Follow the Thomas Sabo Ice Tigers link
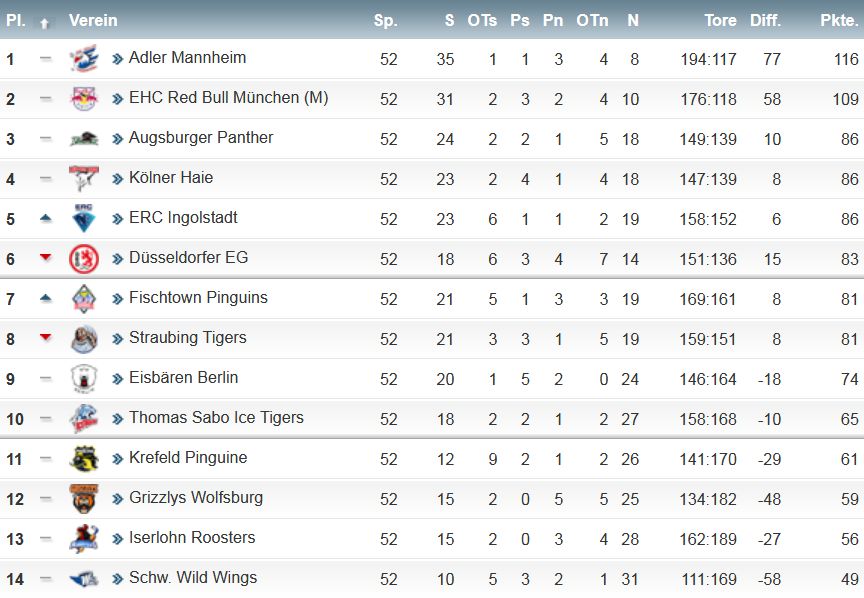 click(x=216, y=417)
